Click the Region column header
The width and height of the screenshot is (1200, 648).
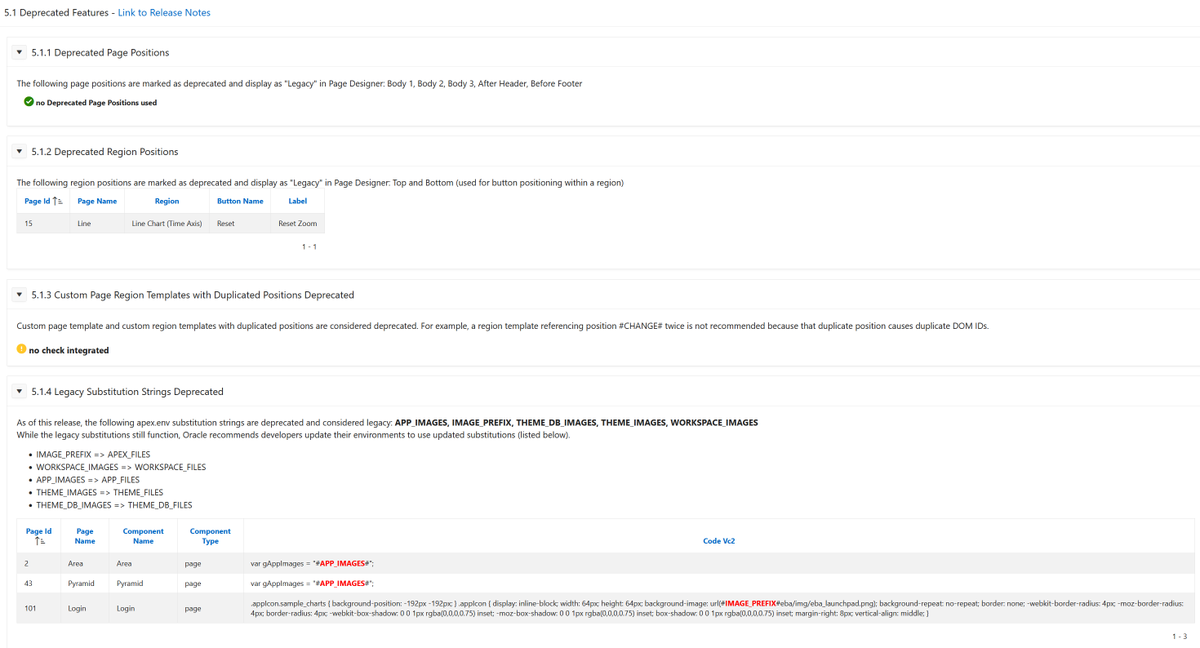tap(167, 201)
